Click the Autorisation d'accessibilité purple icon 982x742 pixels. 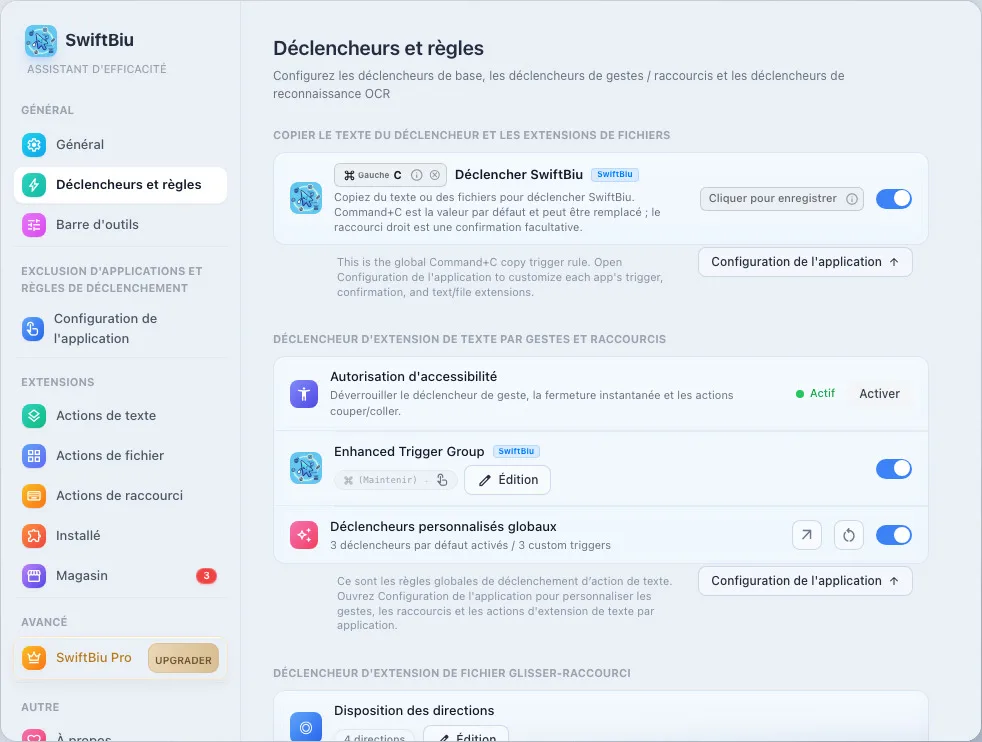tap(304, 394)
